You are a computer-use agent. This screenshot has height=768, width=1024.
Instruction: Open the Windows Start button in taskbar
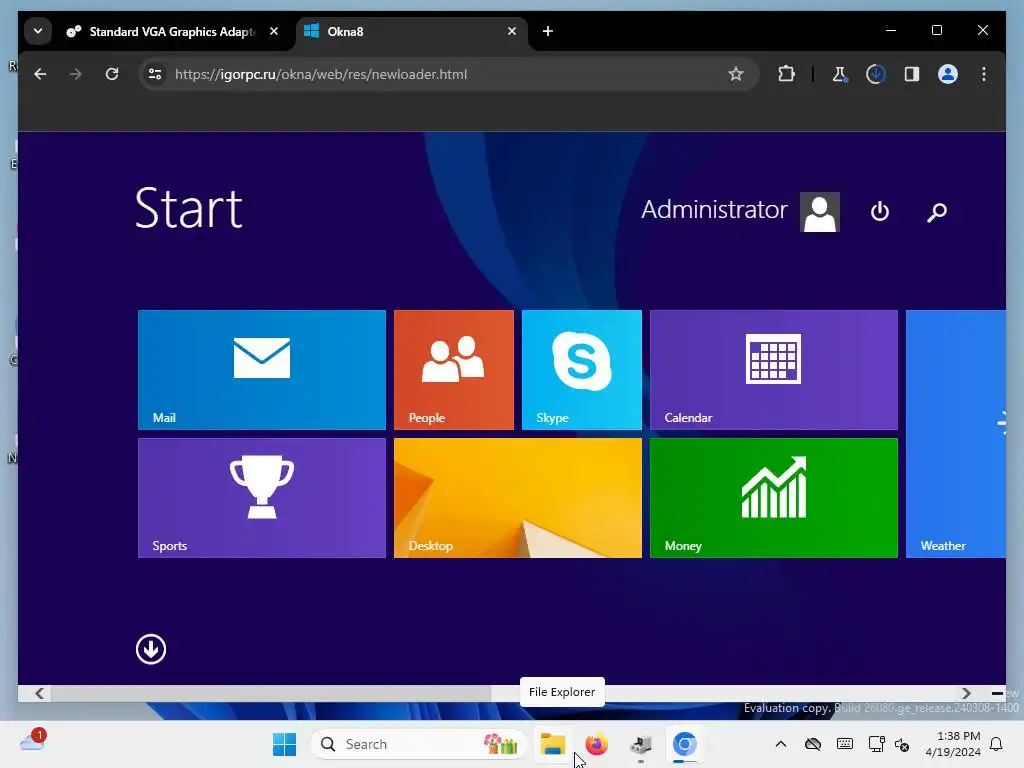(x=284, y=744)
